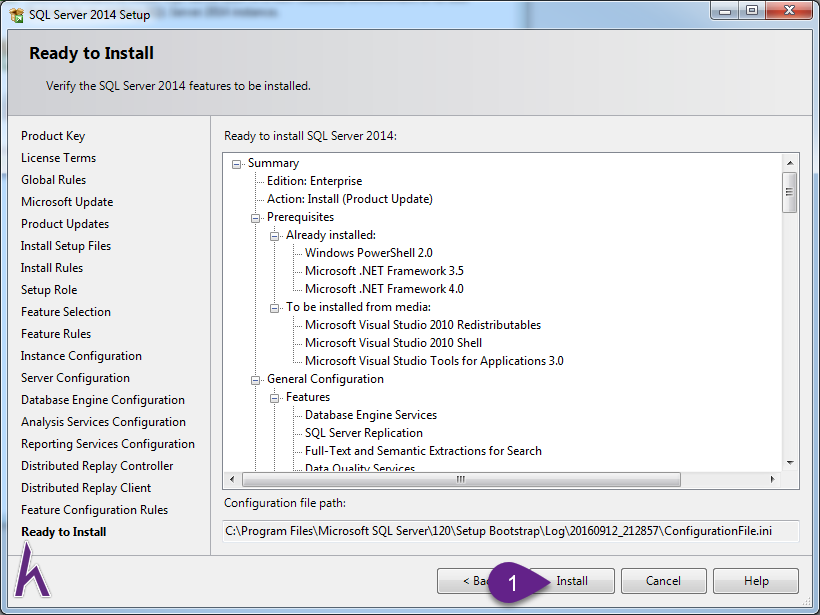This screenshot has height=615, width=820.
Task: Select Microsoft Update step
Action: tap(67, 202)
